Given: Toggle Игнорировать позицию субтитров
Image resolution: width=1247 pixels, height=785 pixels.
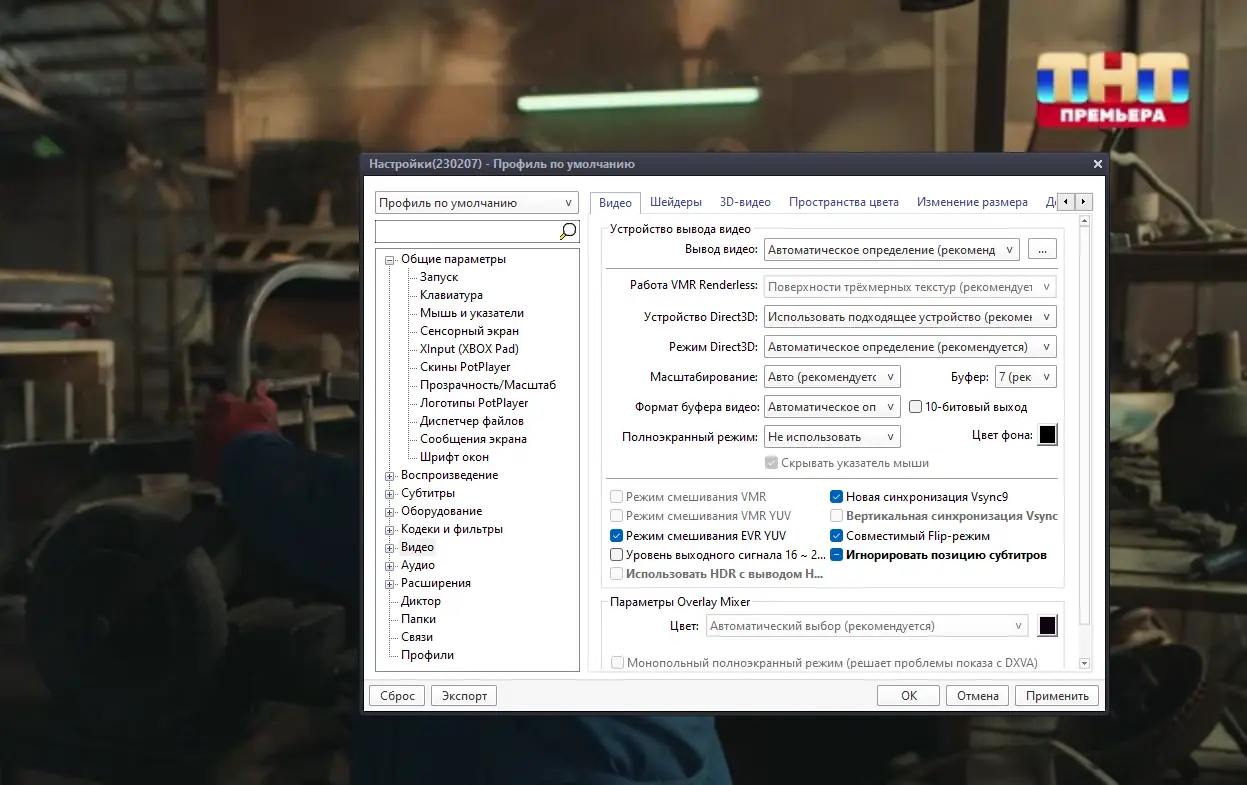Looking at the screenshot, I should [939, 555].
